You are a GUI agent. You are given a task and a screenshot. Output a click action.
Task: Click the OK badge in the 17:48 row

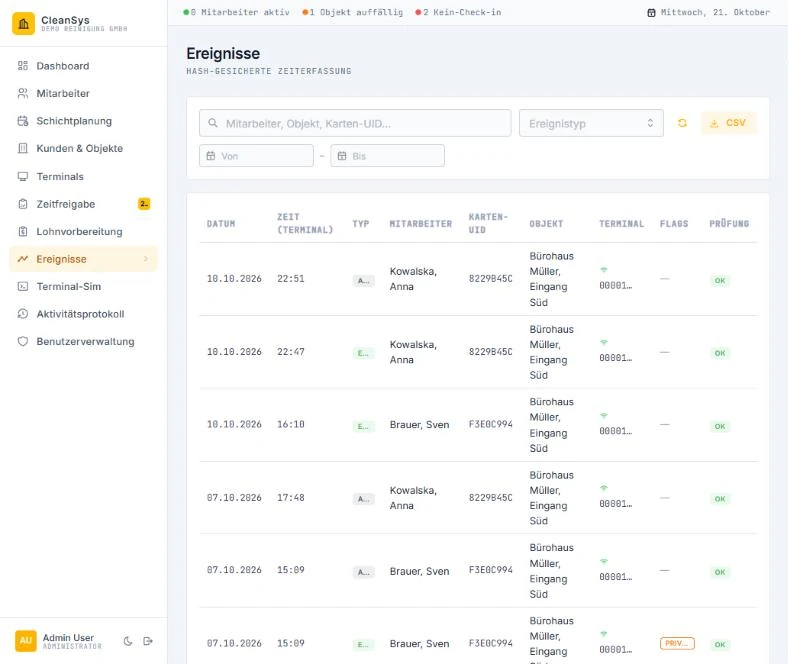coord(720,499)
